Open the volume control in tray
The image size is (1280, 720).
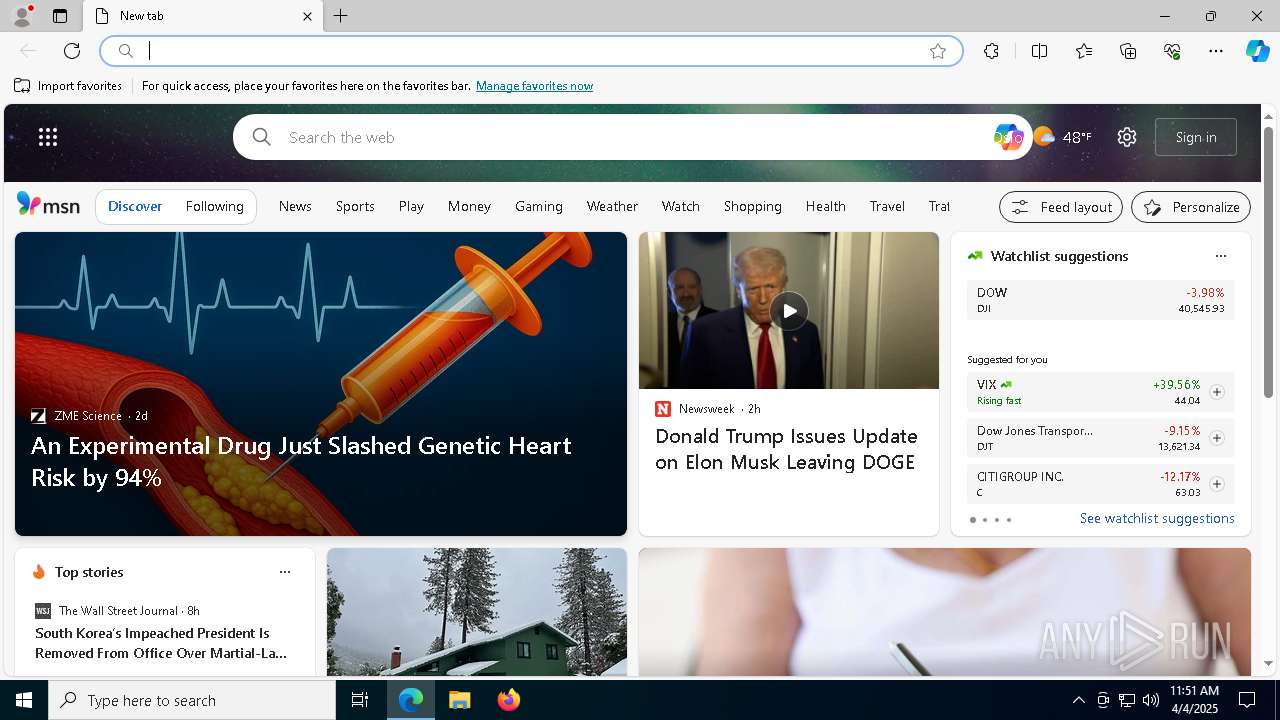tap(1151, 700)
